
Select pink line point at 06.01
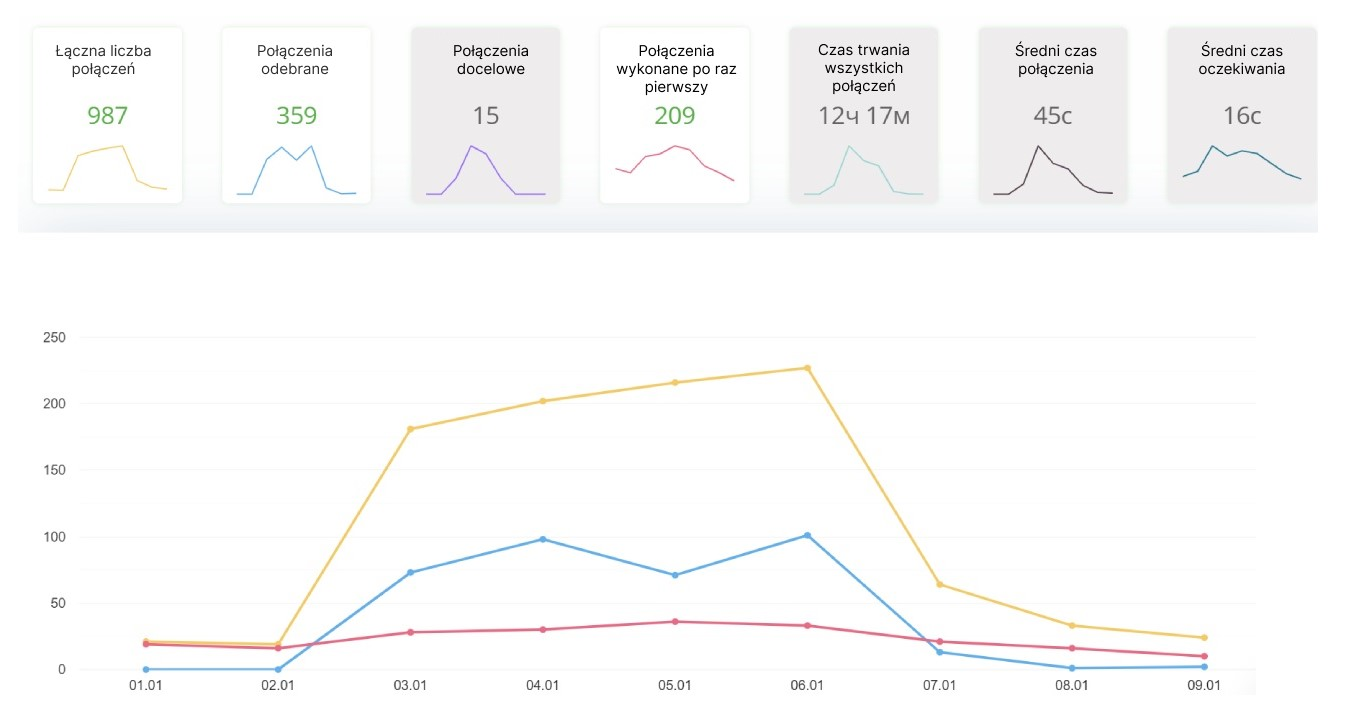pyautogui.click(x=807, y=625)
